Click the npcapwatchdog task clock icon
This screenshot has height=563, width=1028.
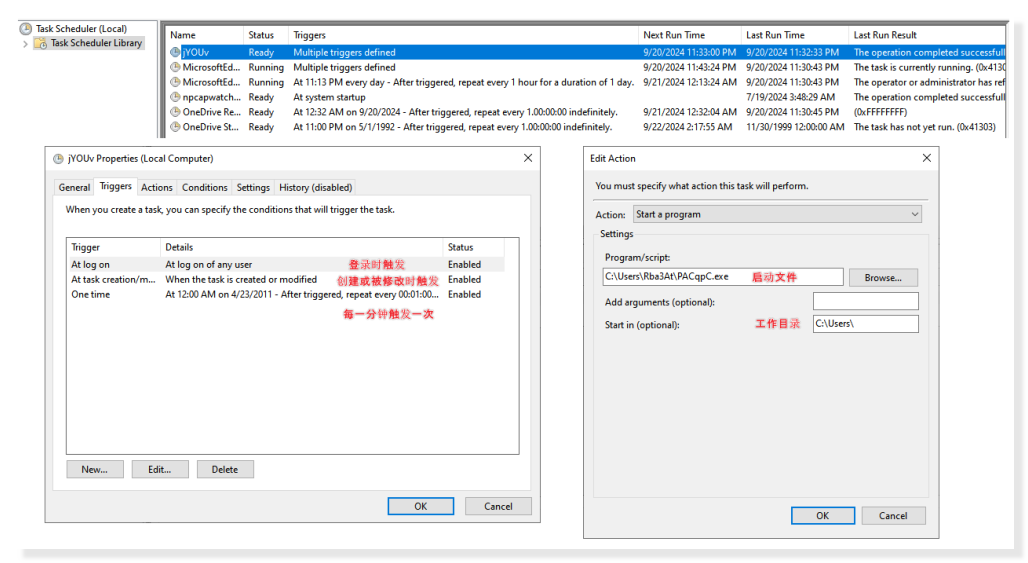coord(175,97)
